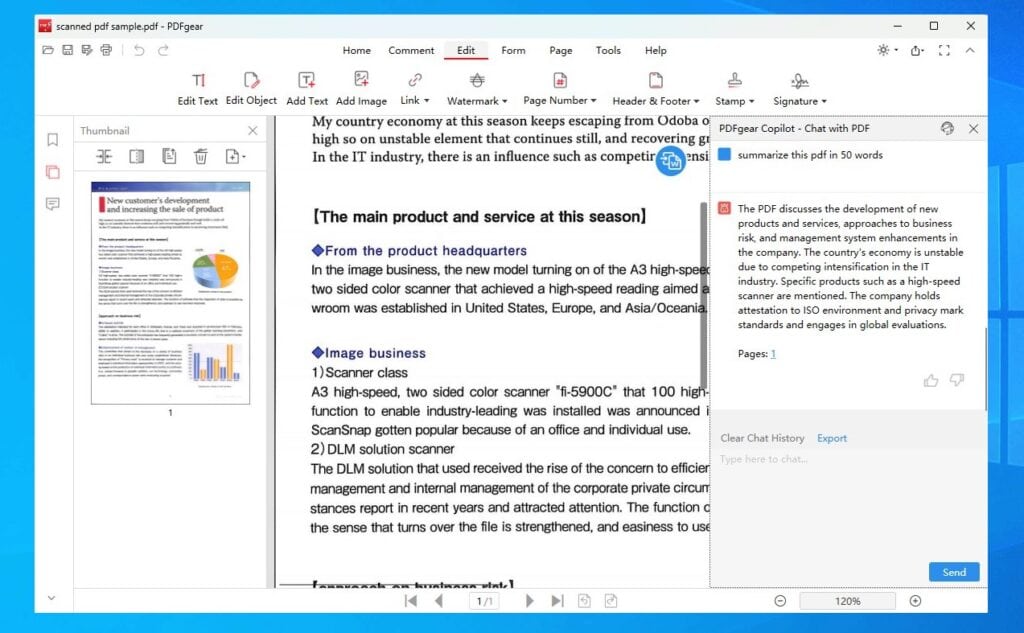
Task: Redo the last action
Action: (163, 50)
